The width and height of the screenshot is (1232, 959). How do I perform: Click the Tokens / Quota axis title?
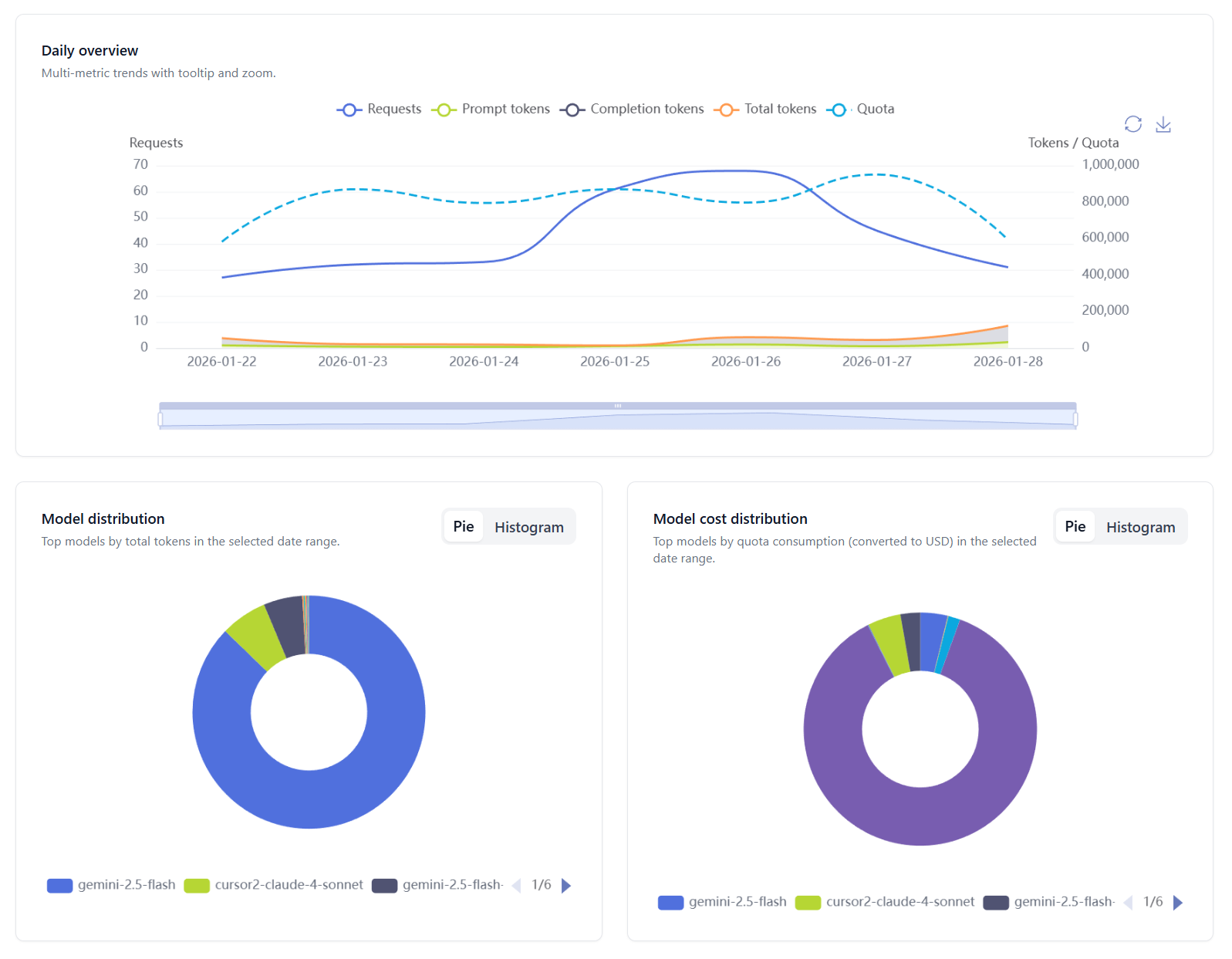tap(1073, 143)
